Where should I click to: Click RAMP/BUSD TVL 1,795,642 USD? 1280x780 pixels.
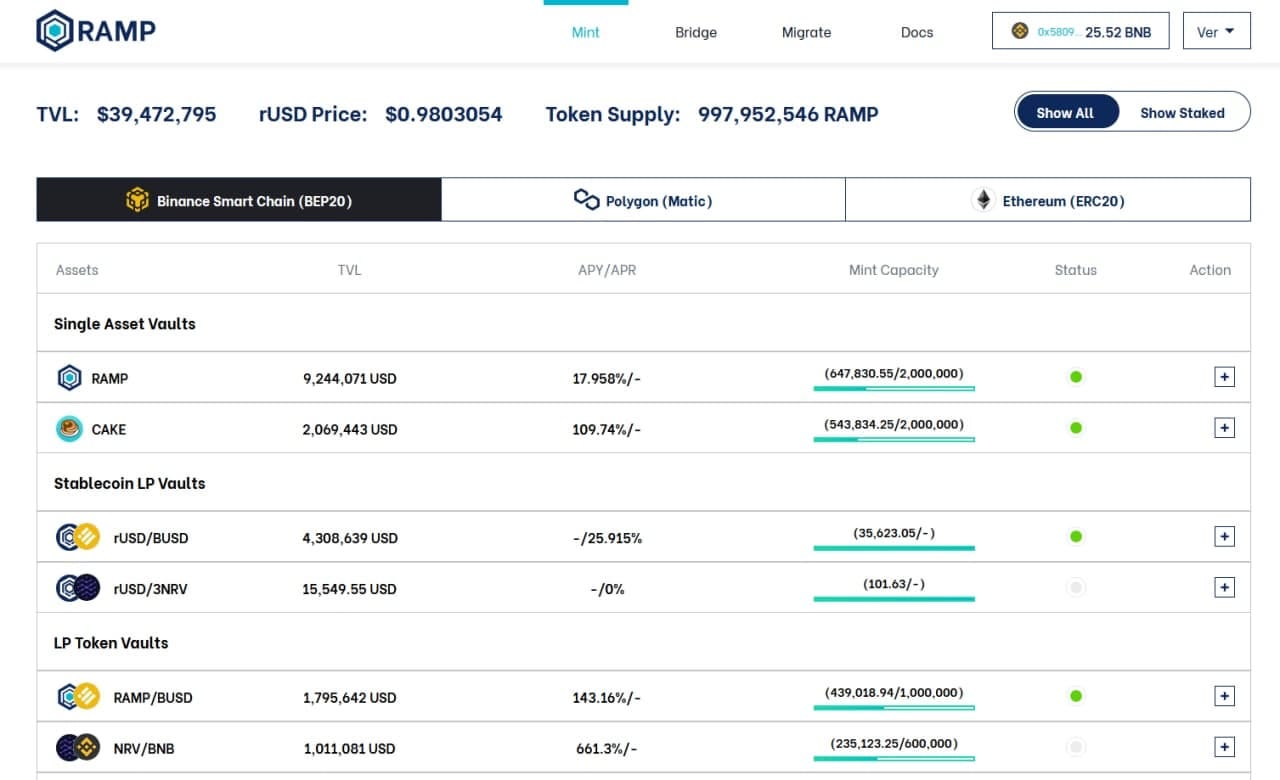click(x=350, y=698)
